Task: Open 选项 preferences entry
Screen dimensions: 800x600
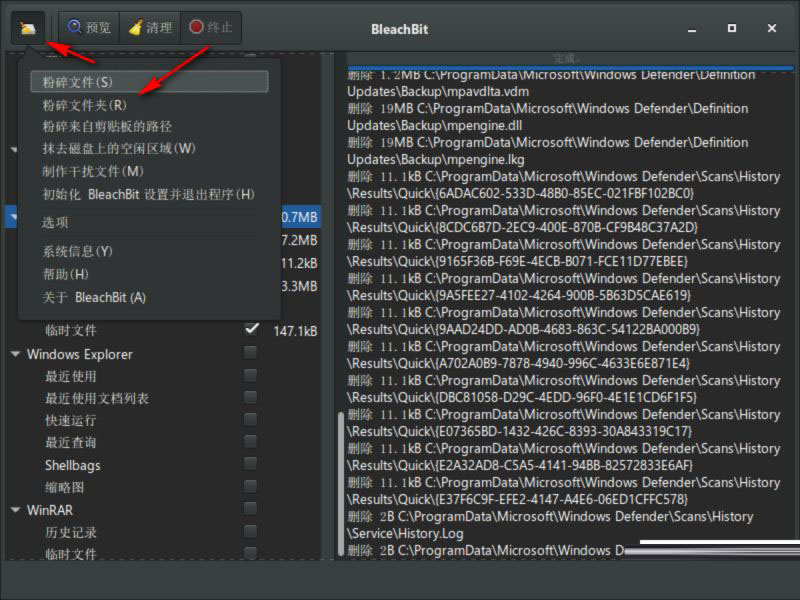Action: click(x=149, y=222)
